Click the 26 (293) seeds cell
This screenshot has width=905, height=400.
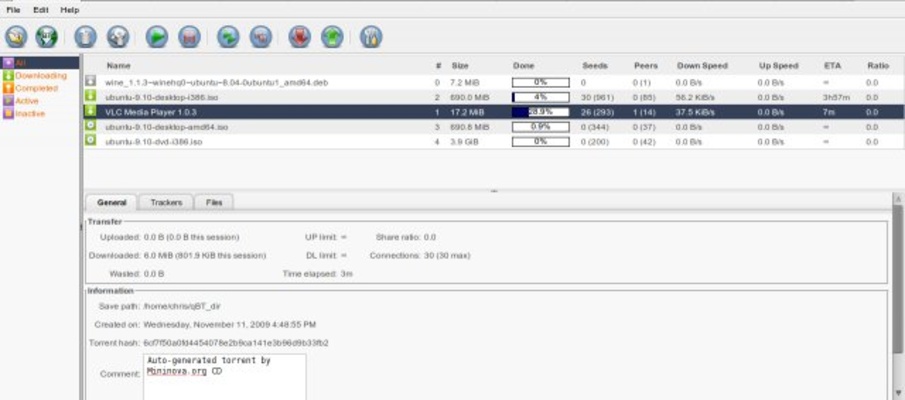597,112
